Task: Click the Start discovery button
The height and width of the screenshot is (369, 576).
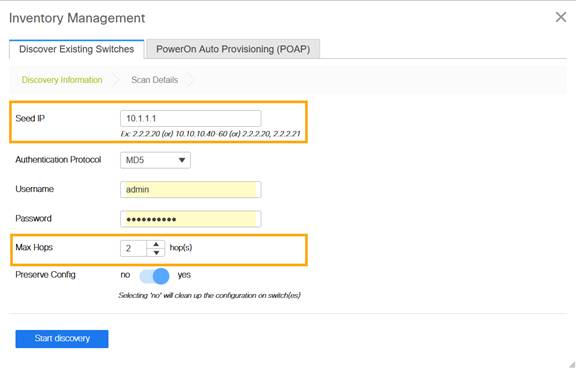Action: 62,338
